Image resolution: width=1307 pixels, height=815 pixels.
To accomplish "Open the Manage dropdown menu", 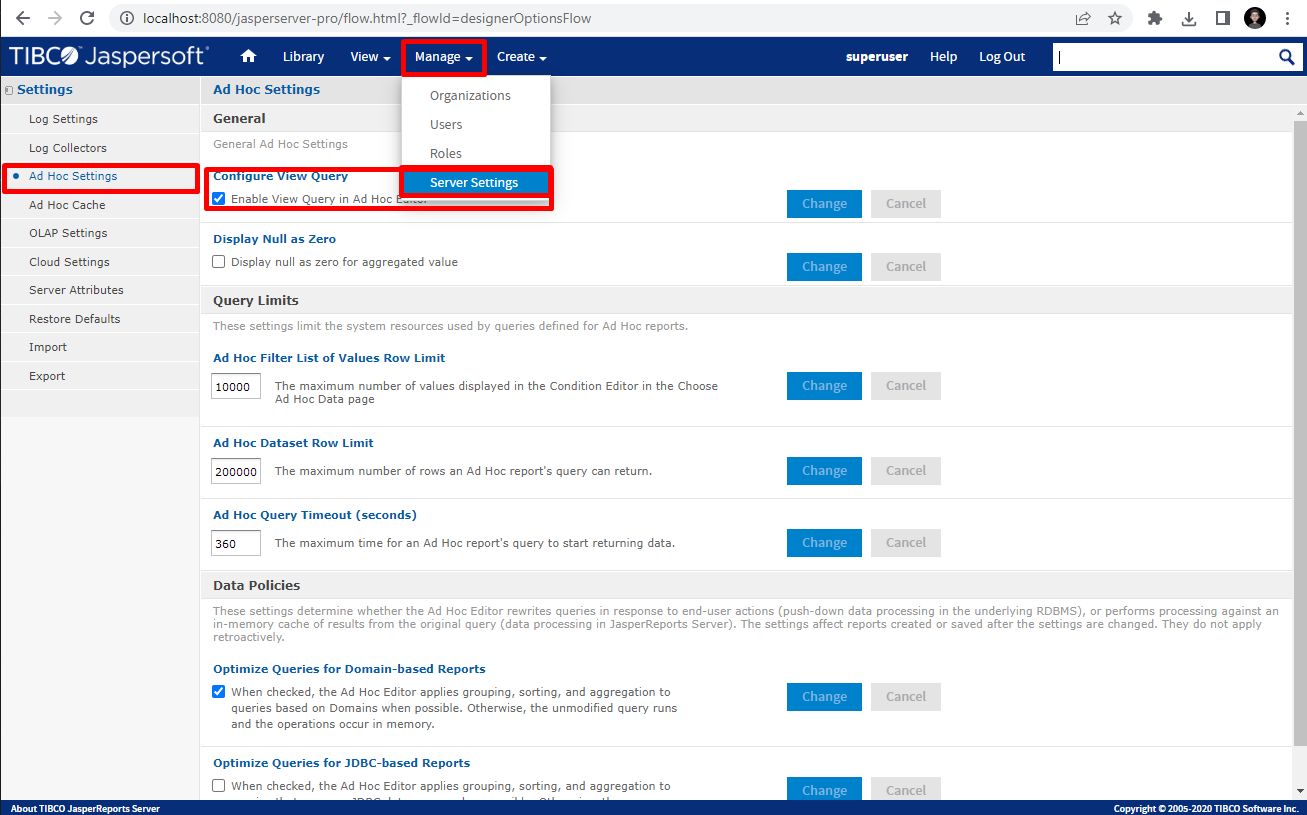I will tap(444, 57).
